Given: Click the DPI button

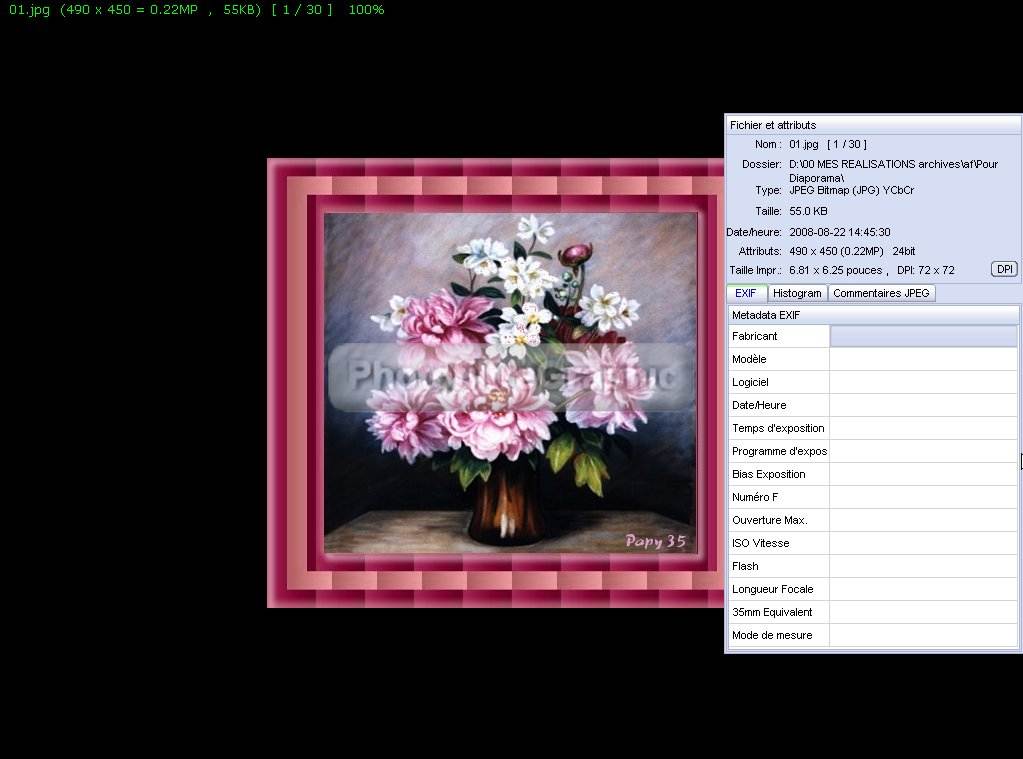Looking at the screenshot, I should pos(1004,269).
